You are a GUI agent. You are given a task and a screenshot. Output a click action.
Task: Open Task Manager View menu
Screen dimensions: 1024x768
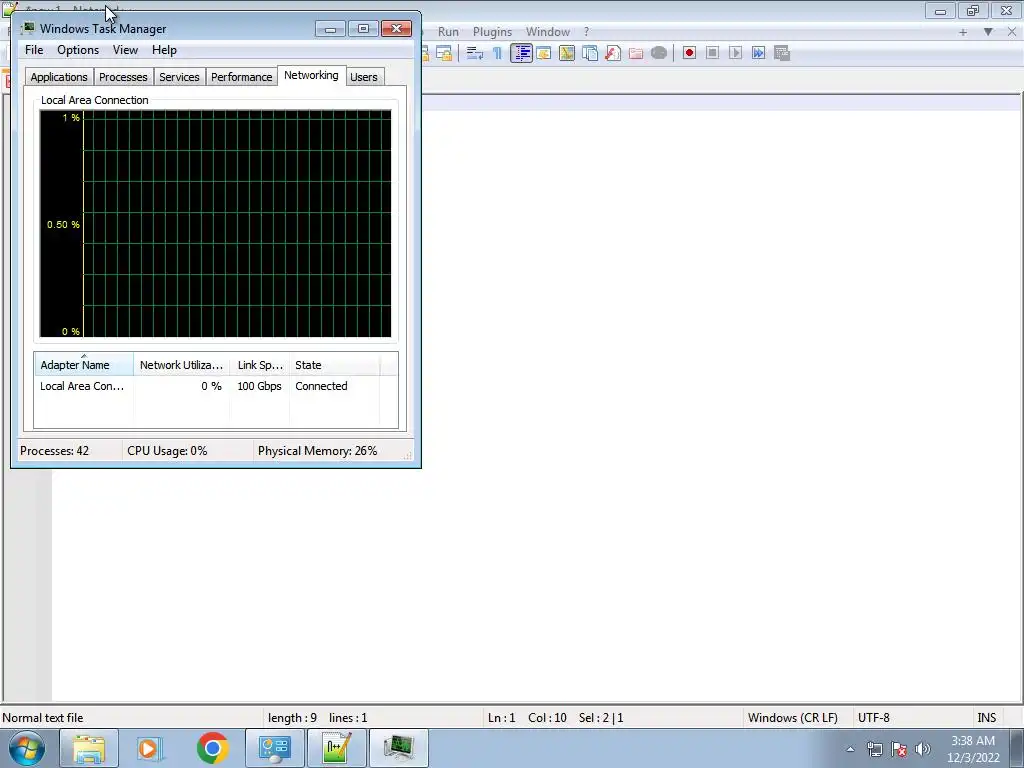(x=125, y=50)
